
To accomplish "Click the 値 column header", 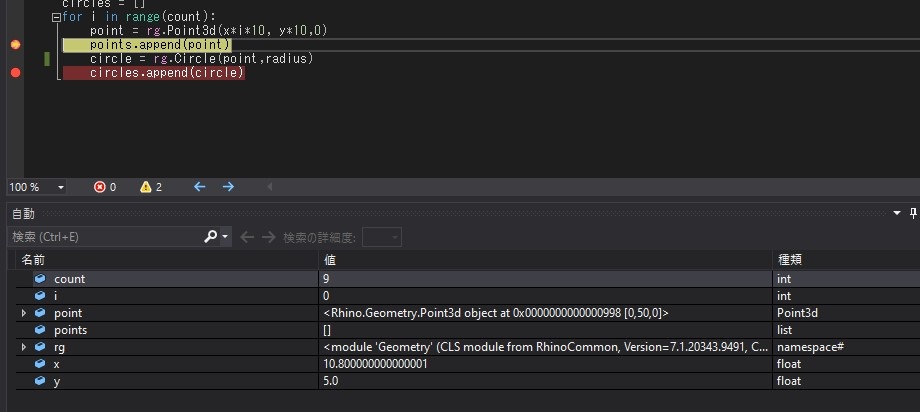I will click(x=545, y=259).
